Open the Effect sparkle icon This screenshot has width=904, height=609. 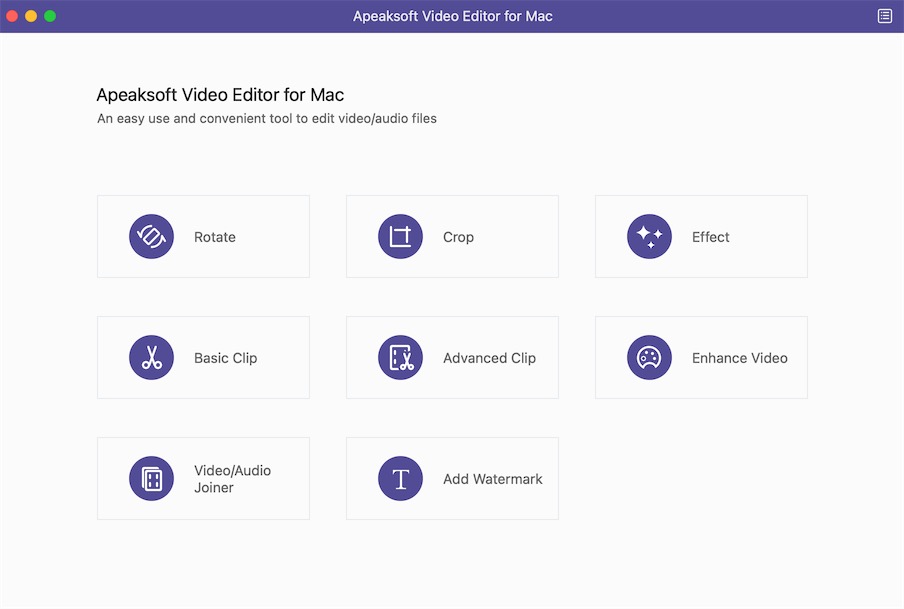coord(649,236)
